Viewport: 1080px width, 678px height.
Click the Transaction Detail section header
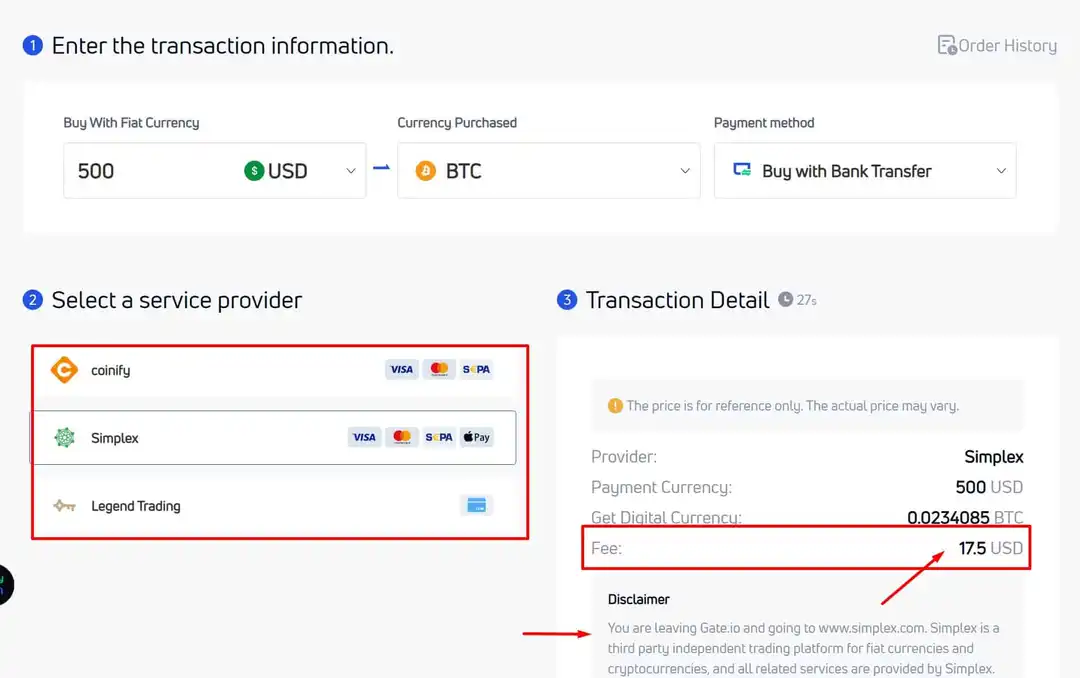click(x=677, y=300)
